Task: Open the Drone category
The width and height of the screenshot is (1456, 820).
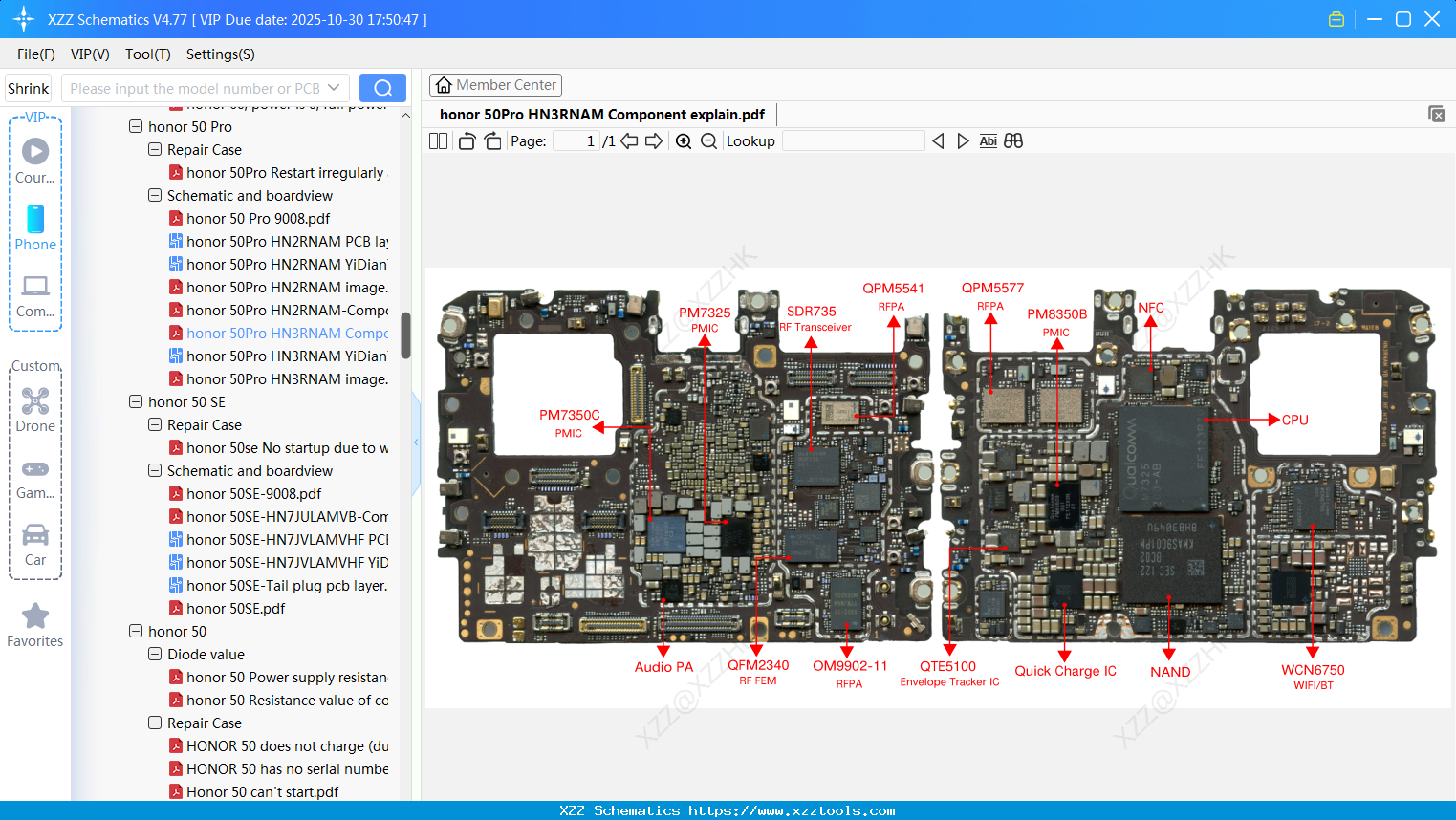Action: click(x=35, y=410)
